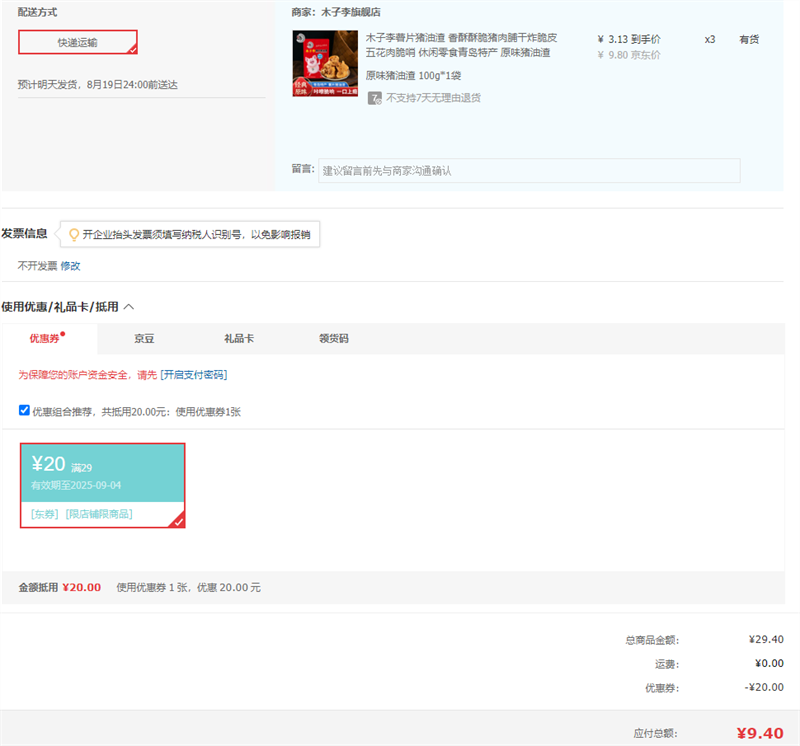Toggle the 优惠组合推荐 checkbox

tap(25, 410)
